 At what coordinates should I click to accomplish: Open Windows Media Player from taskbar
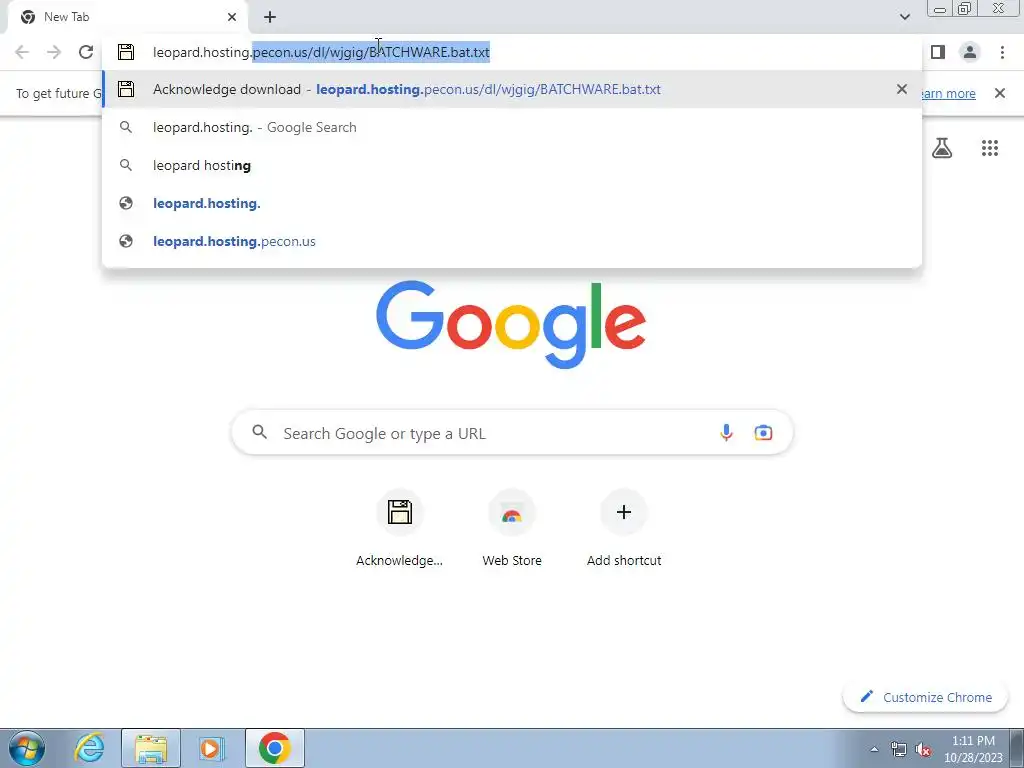pyautogui.click(x=212, y=748)
